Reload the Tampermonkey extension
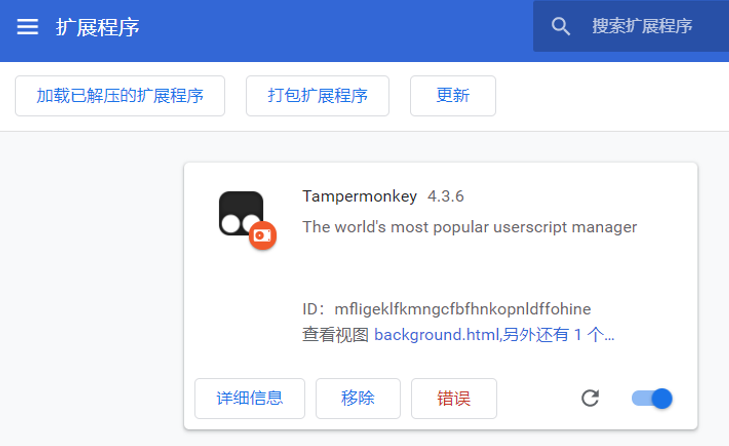This screenshot has width=729, height=446. tap(590, 399)
